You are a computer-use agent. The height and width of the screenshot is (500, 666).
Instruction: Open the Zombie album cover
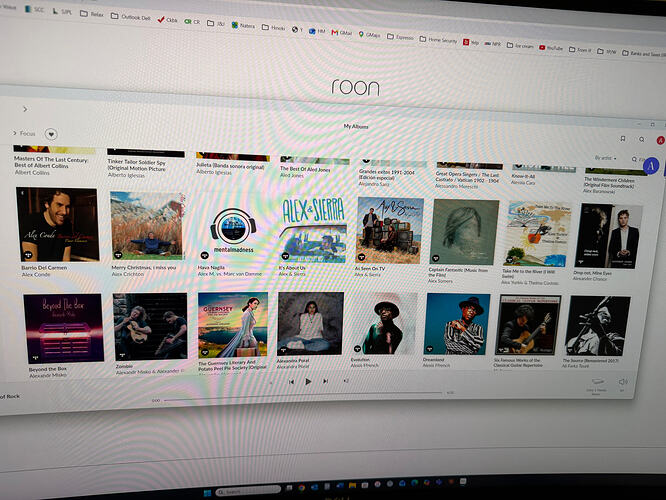click(150, 326)
